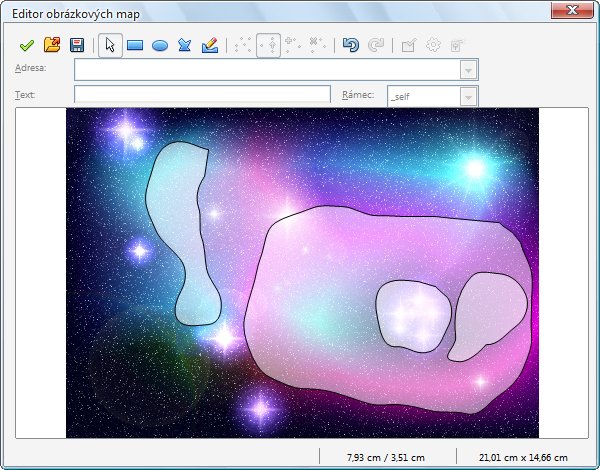
Task: Select the small starry inner hotspot
Action: (413, 316)
